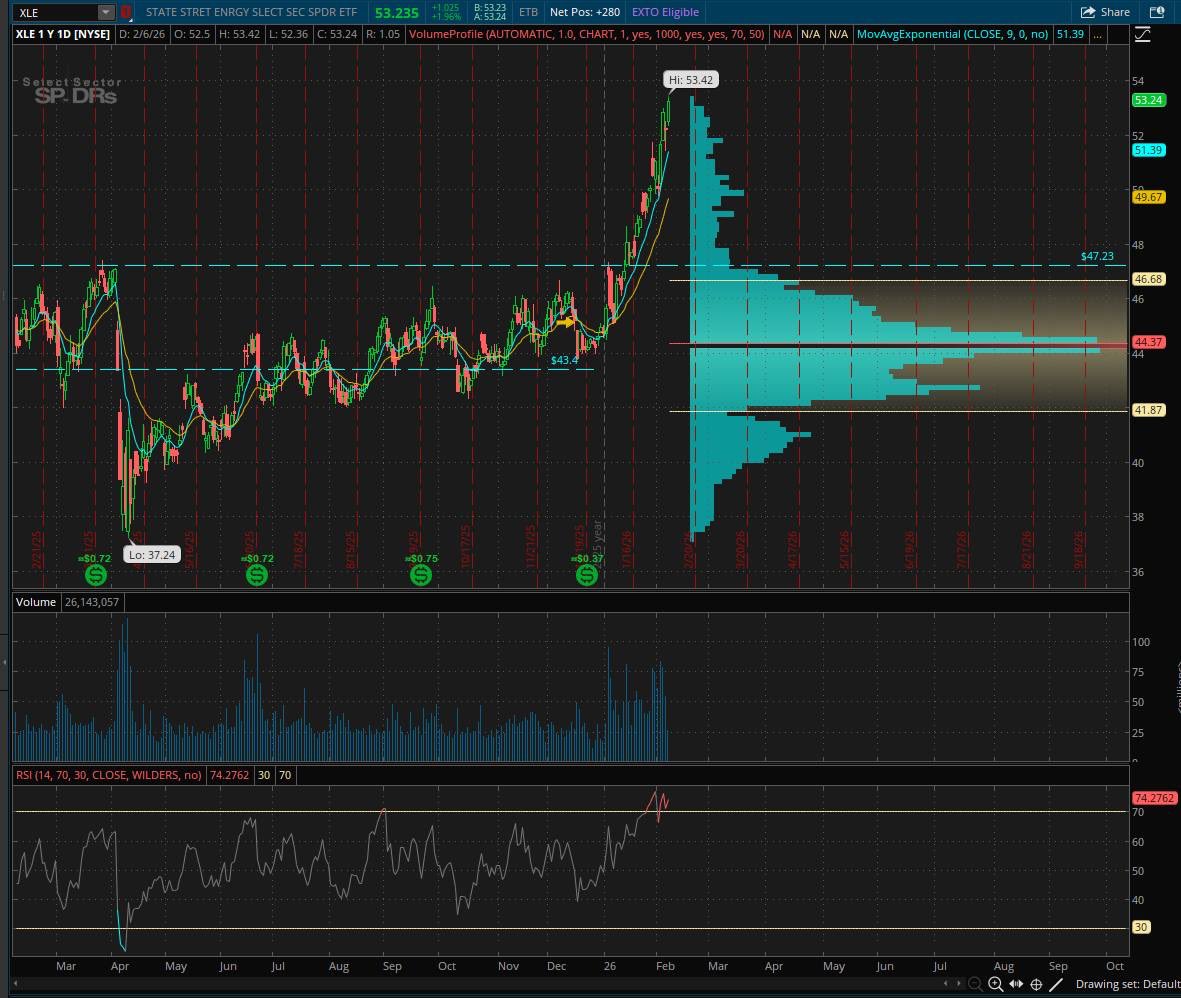Click the 26,143,057 volume value
This screenshot has height=998, width=1181.
[92, 602]
